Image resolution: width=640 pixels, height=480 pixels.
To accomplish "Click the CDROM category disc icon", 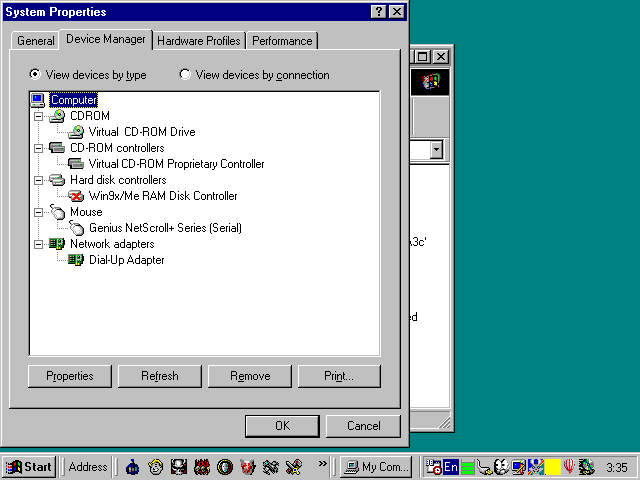I will 57,116.
